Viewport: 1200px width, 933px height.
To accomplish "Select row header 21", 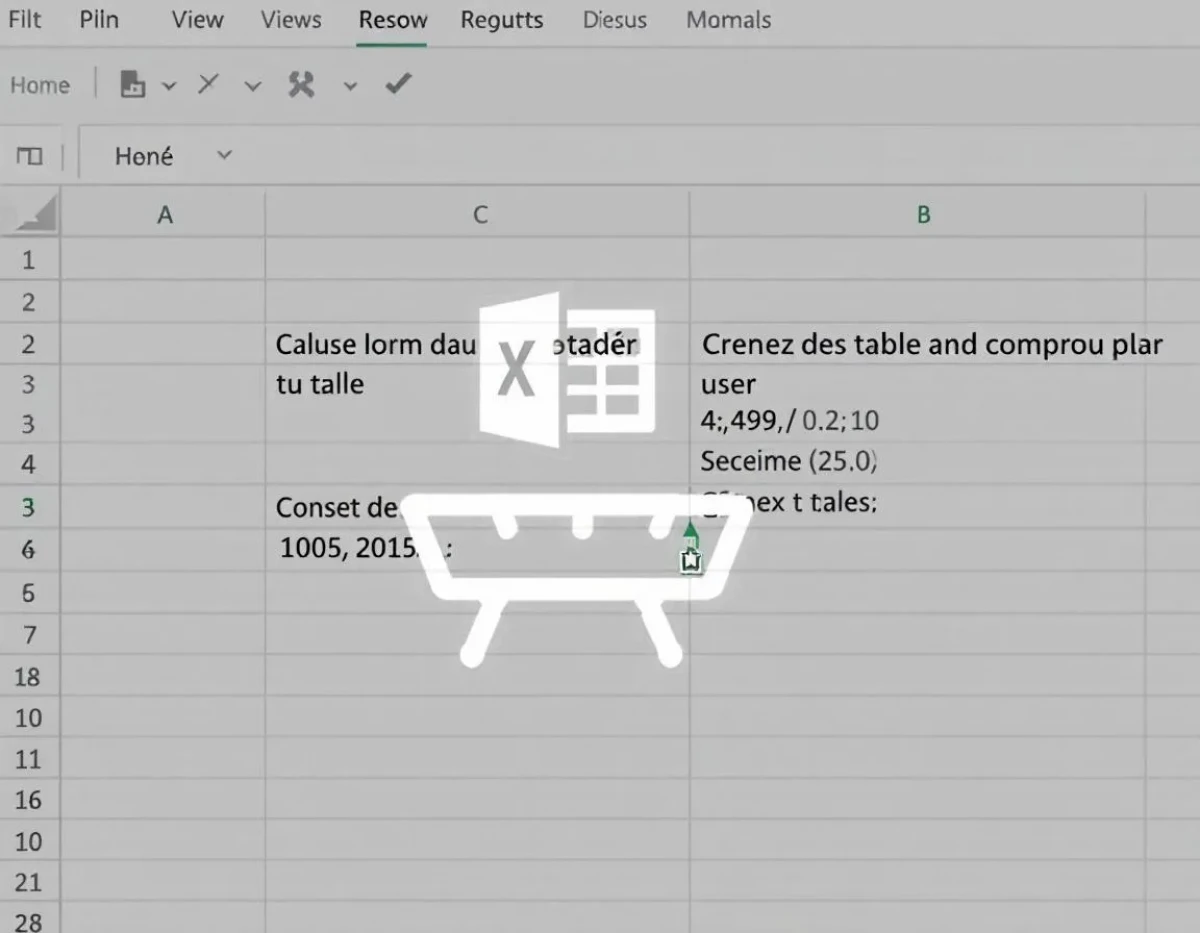I will pyautogui.click(x=28, y=881).
